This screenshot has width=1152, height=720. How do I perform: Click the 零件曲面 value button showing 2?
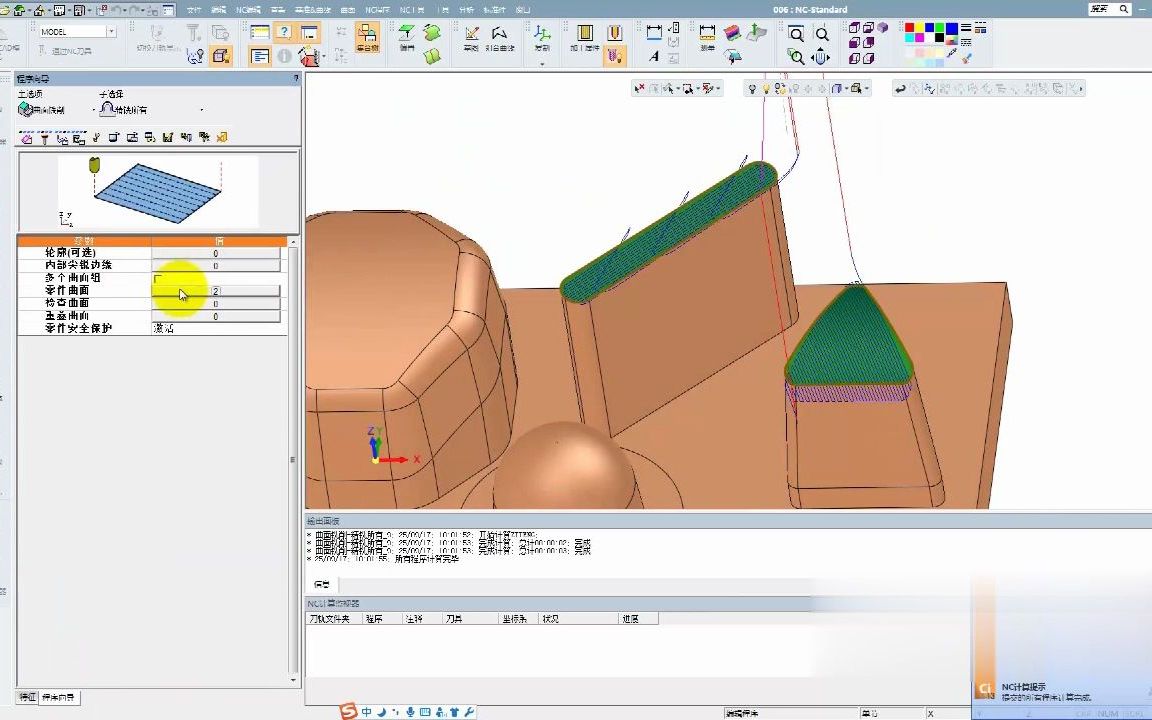coord(215,291)
